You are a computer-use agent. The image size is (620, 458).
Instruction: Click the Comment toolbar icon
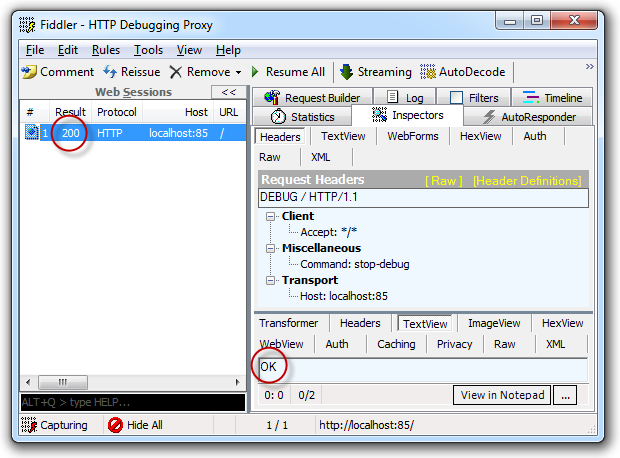click(x=29, y=72)
